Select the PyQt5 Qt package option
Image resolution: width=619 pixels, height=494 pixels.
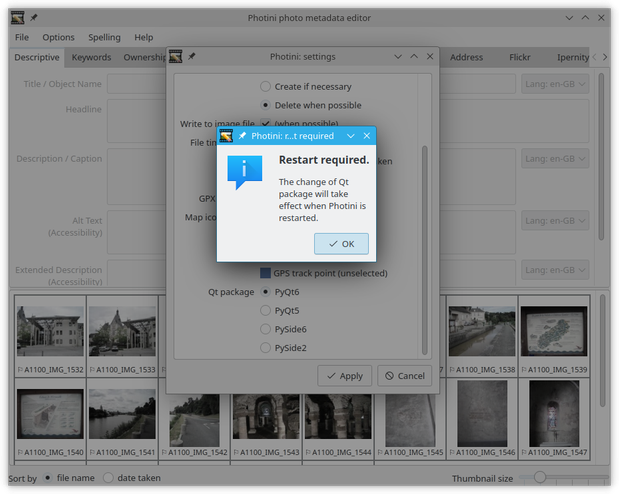[x=265, y=310]
